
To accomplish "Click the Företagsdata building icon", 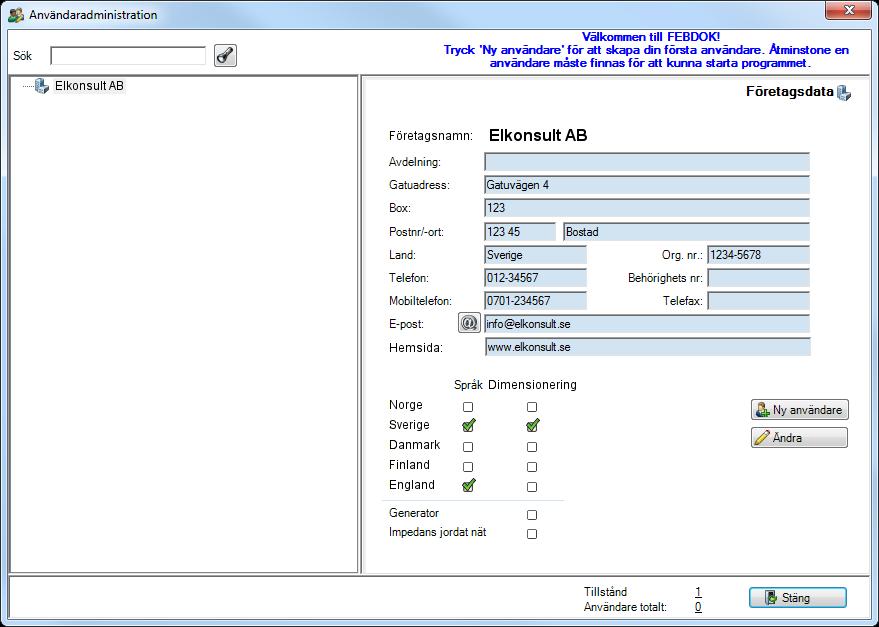I will coord(844,93).
